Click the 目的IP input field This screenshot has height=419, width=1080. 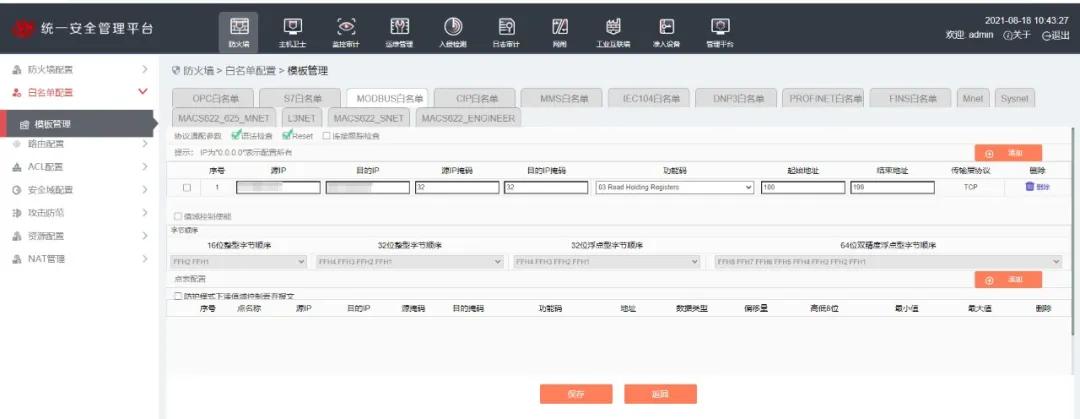click(368, 187)
